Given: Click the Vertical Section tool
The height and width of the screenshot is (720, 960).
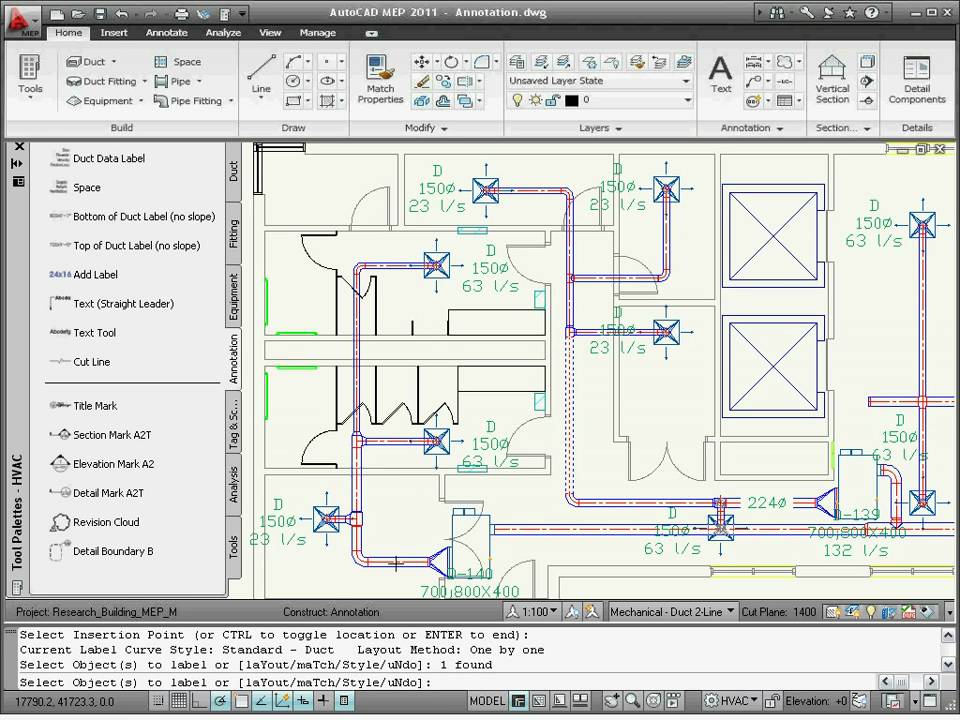Looking at the screenshot, I should tap(832, 79).
